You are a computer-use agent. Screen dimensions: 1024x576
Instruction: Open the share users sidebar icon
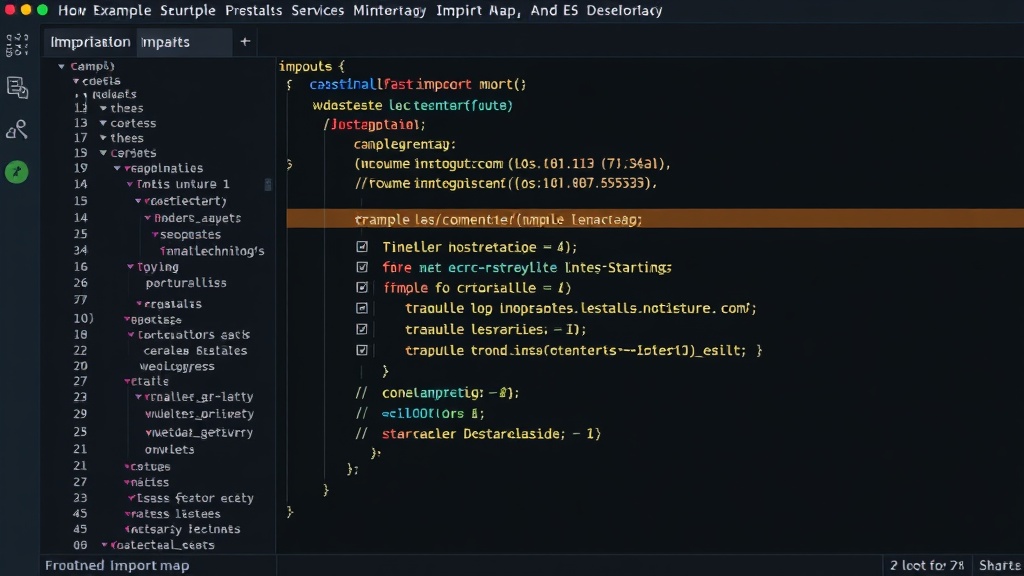tap(17, 129)
